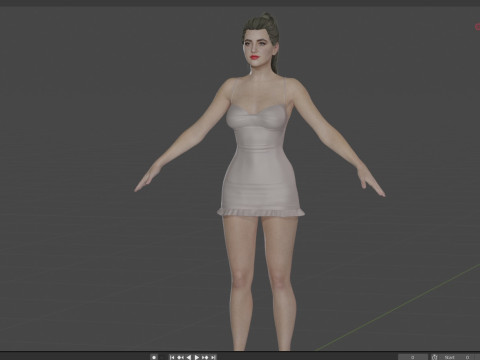
Task: Jump to the timeline end frame
Action: click(213, 357)
